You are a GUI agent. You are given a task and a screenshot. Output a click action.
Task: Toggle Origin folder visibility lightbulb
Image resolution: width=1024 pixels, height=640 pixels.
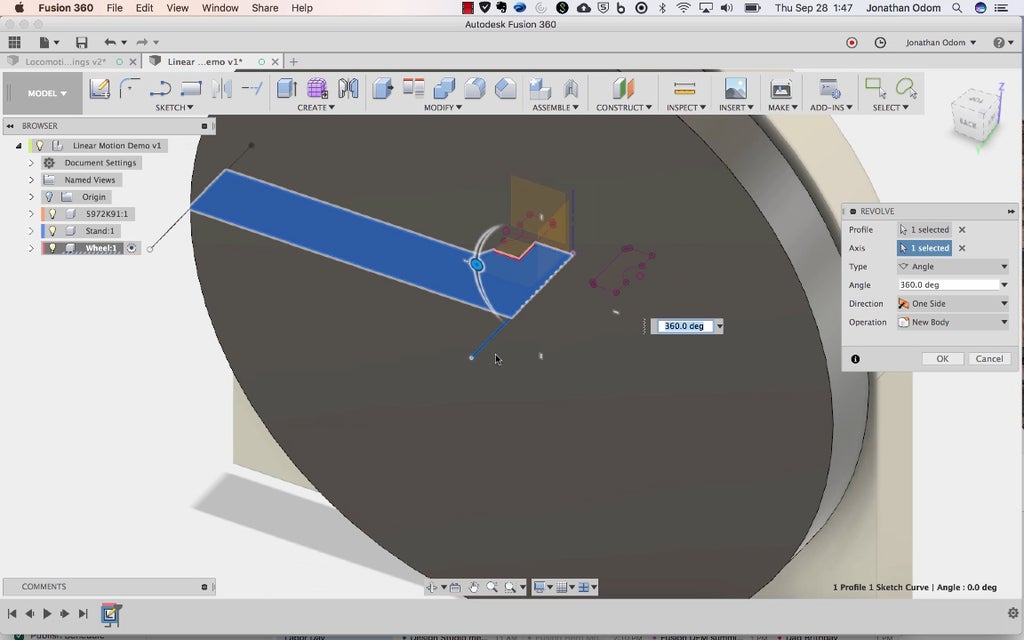48,197
